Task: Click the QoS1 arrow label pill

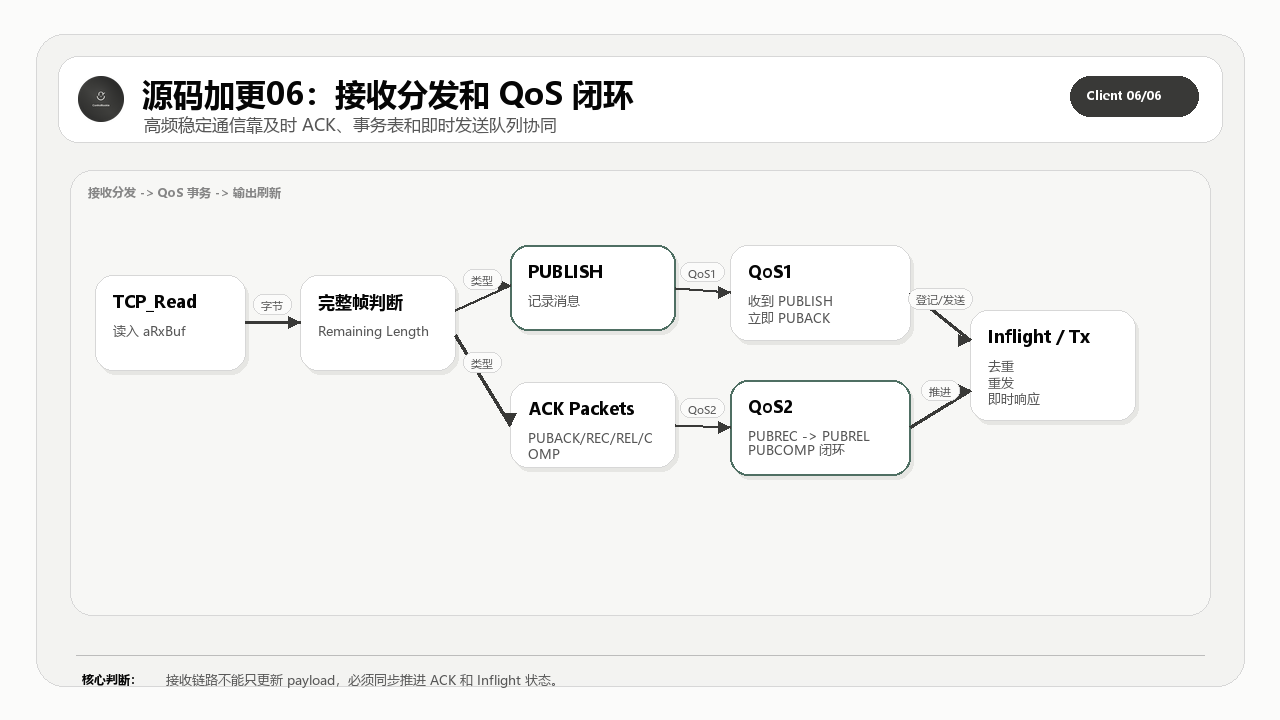Action: click(702, 274)
